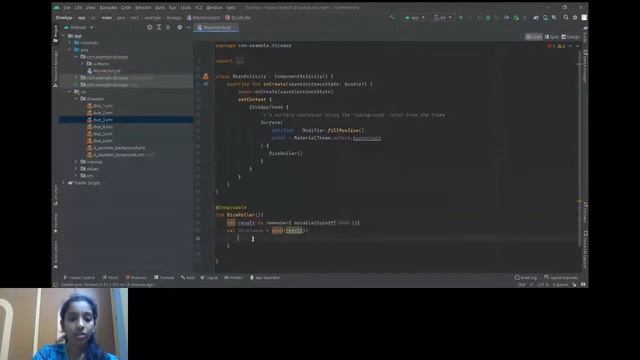640x360 pixels.
Task: Open the Event Log in bottom bar
Action: [x=526, y=278]
